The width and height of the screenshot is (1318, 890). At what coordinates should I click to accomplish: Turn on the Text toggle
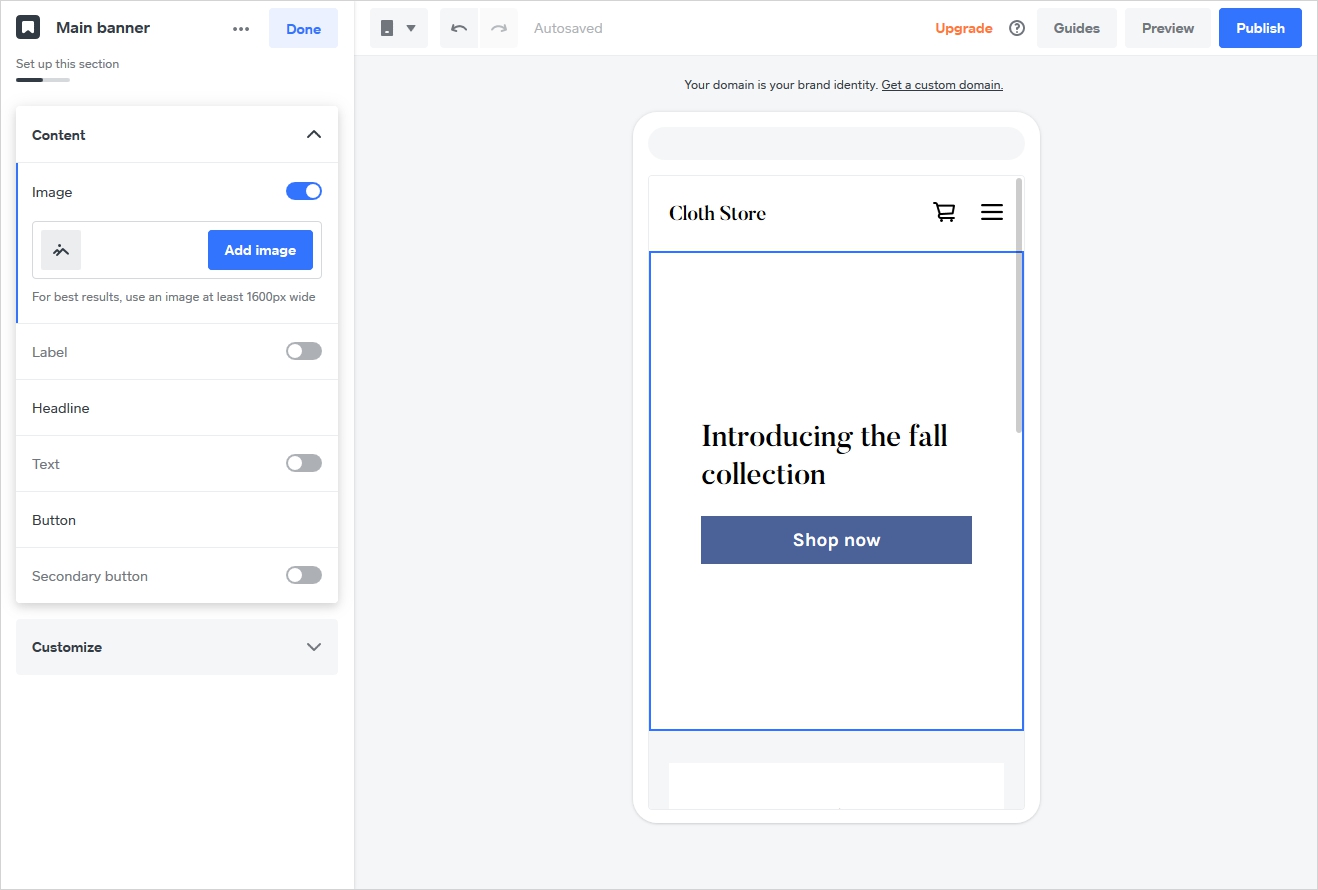[304, 463]
